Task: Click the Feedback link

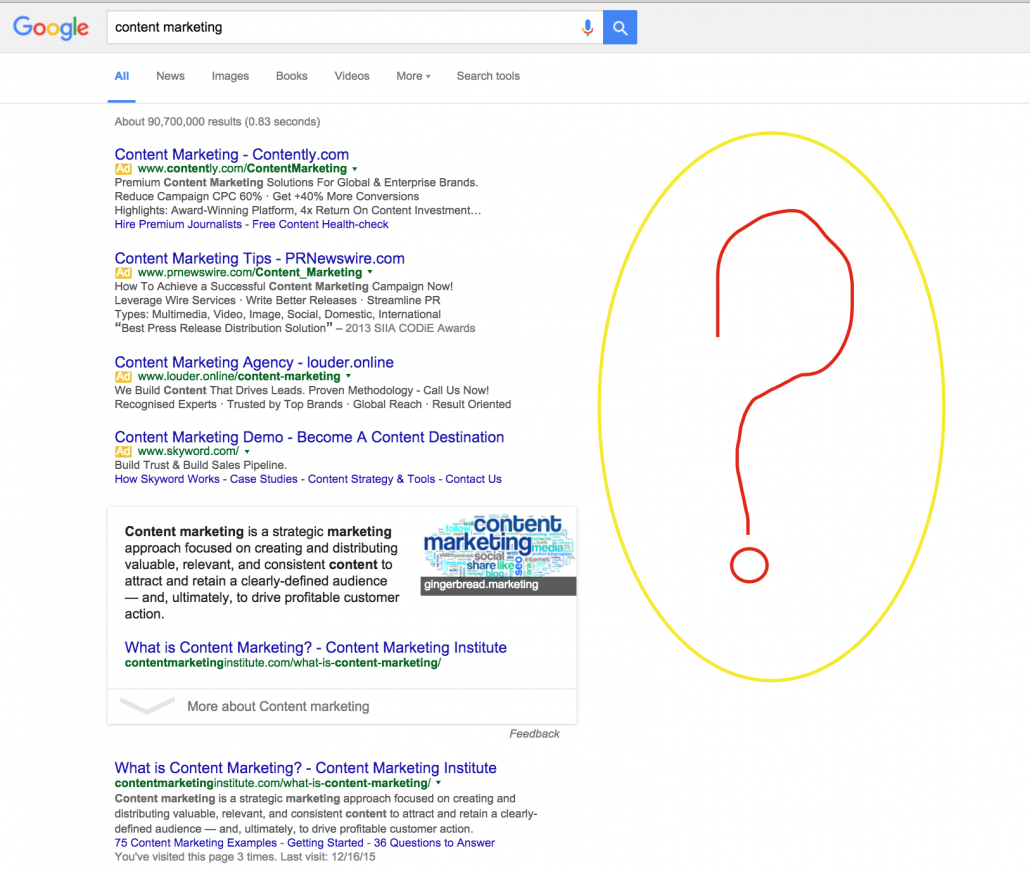Action: tap(535, 733)
